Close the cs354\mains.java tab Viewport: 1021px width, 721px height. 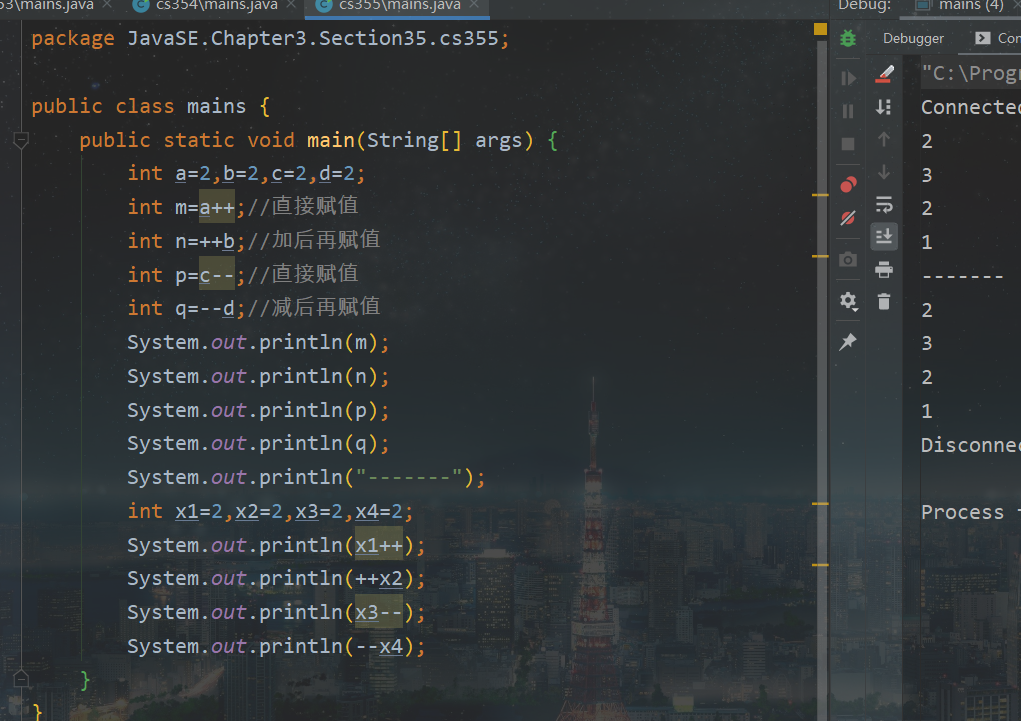[291, 5]
